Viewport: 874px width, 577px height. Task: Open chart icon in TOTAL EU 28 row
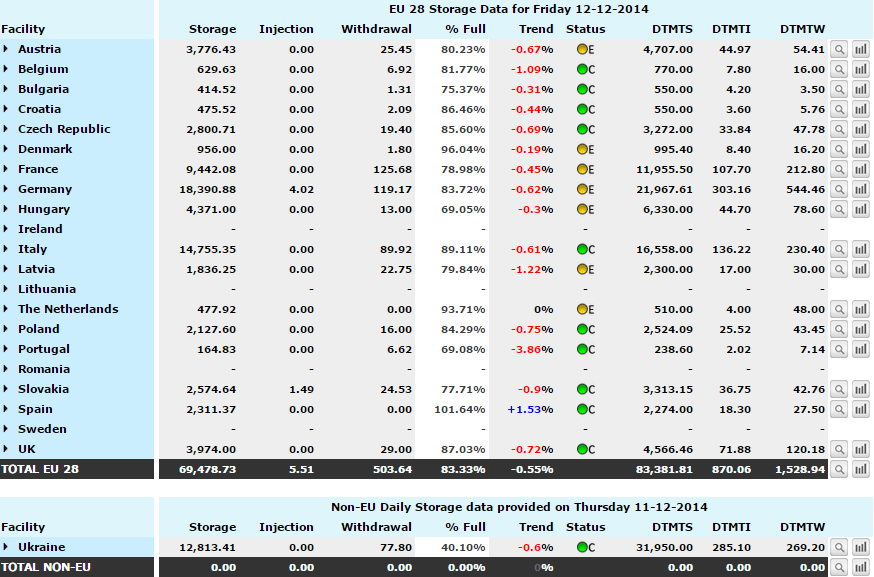click(x=861, y=469)
